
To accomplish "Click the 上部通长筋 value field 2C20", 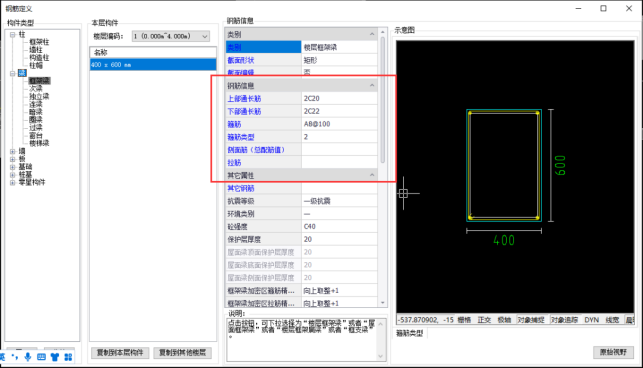I will [340, 98].
